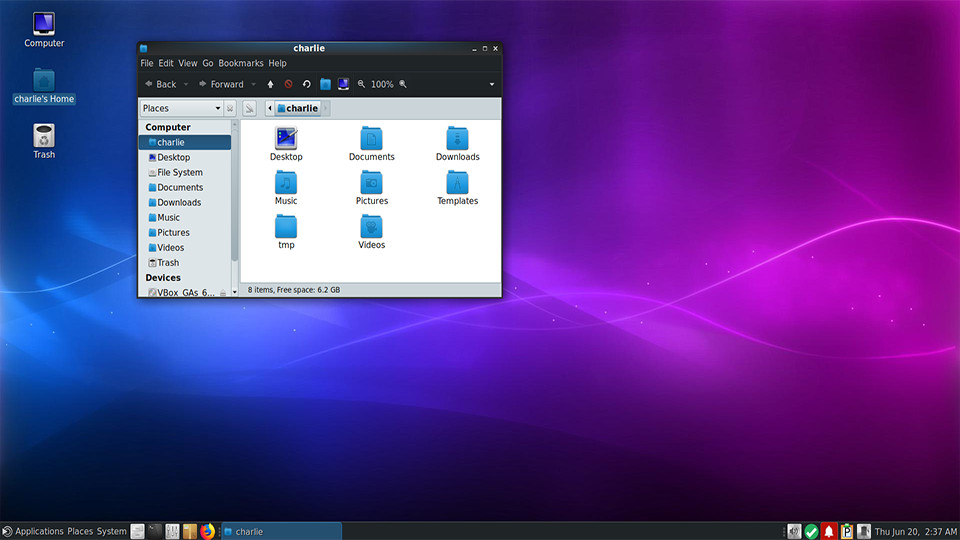Open the Documents folder in file view
The height and width of the screenshot is (540, 960).
(x=372, y=144)
